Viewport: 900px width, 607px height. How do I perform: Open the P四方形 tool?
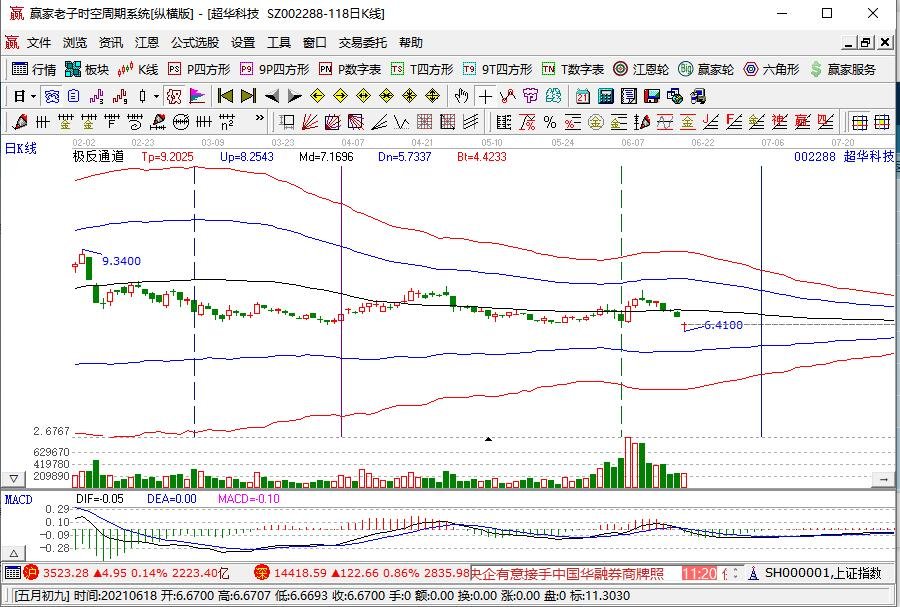tap(199, 69)
